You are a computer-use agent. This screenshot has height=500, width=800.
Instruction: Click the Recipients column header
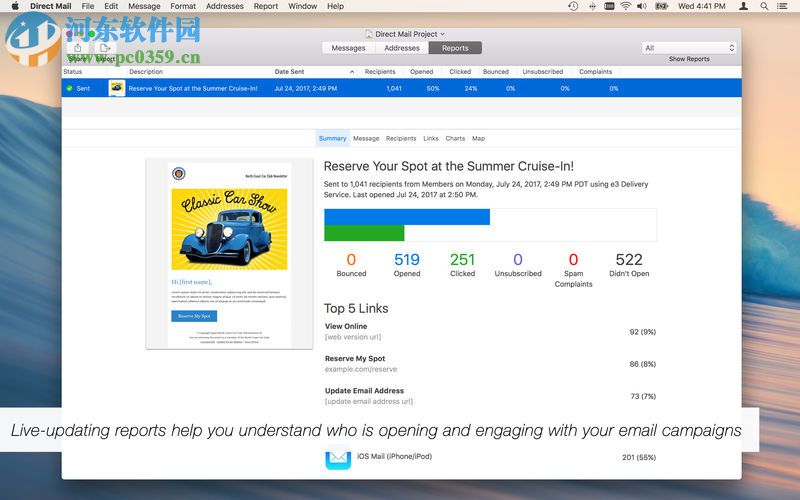tap(380, 72)
